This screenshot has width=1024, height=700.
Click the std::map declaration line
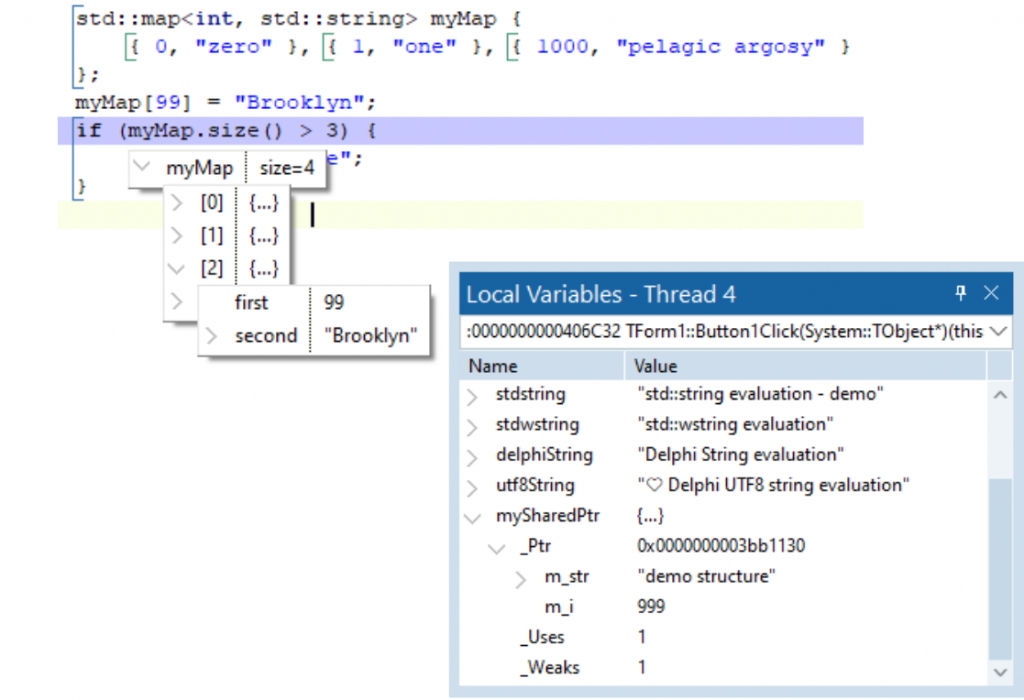click(298, 18)
